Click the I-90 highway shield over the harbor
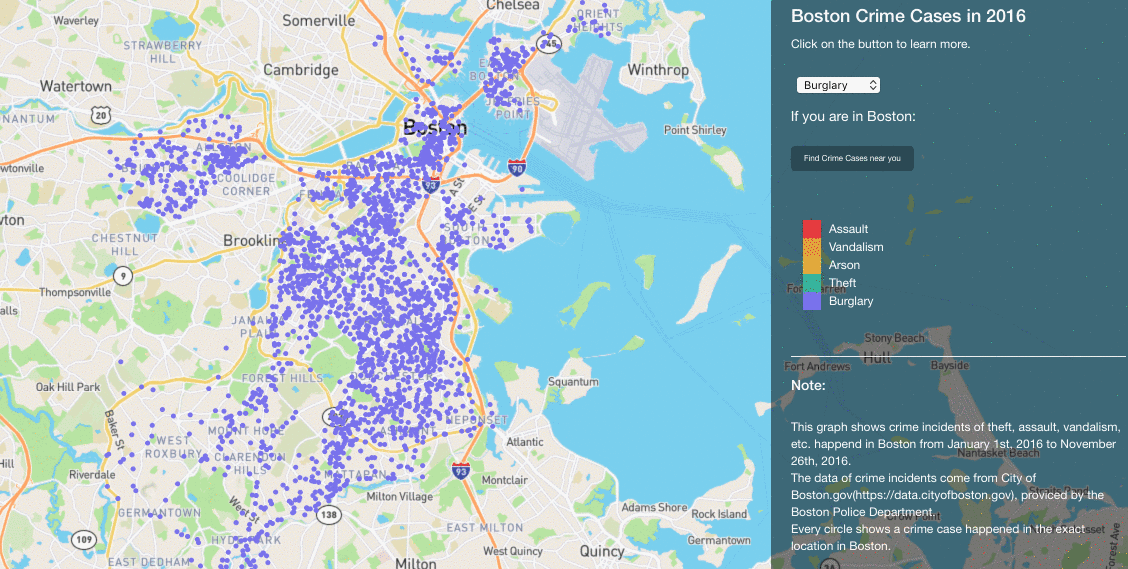This screenshot has width=1128, height=569. (516, 168)
